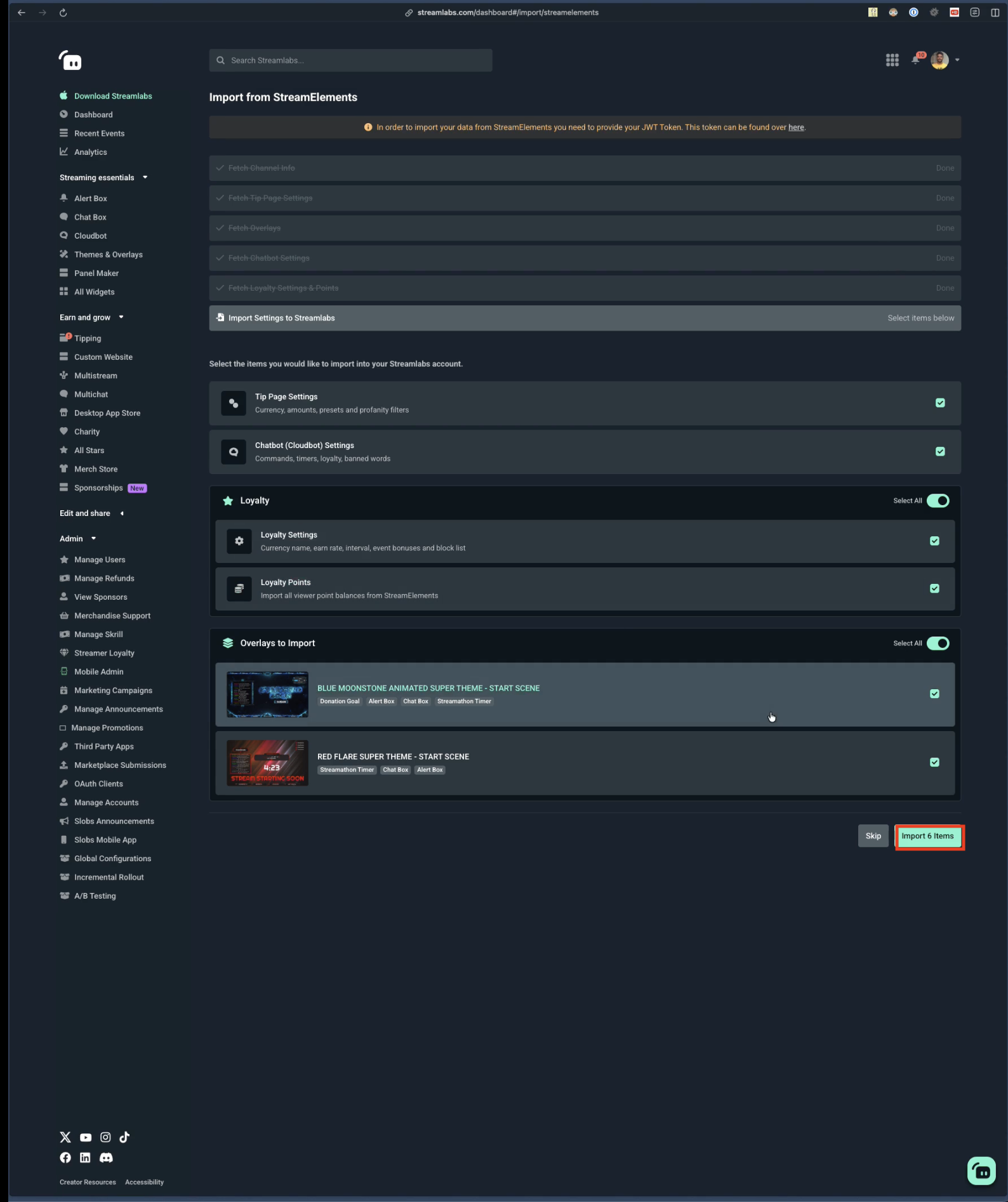Open the notifications bell
Image resolution: width=1008 pixels, height=1202 pixels.
point(915,60)
